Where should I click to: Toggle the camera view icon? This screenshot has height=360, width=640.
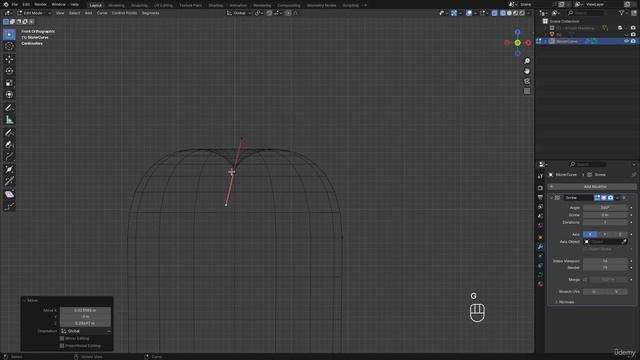click(527, 81)
